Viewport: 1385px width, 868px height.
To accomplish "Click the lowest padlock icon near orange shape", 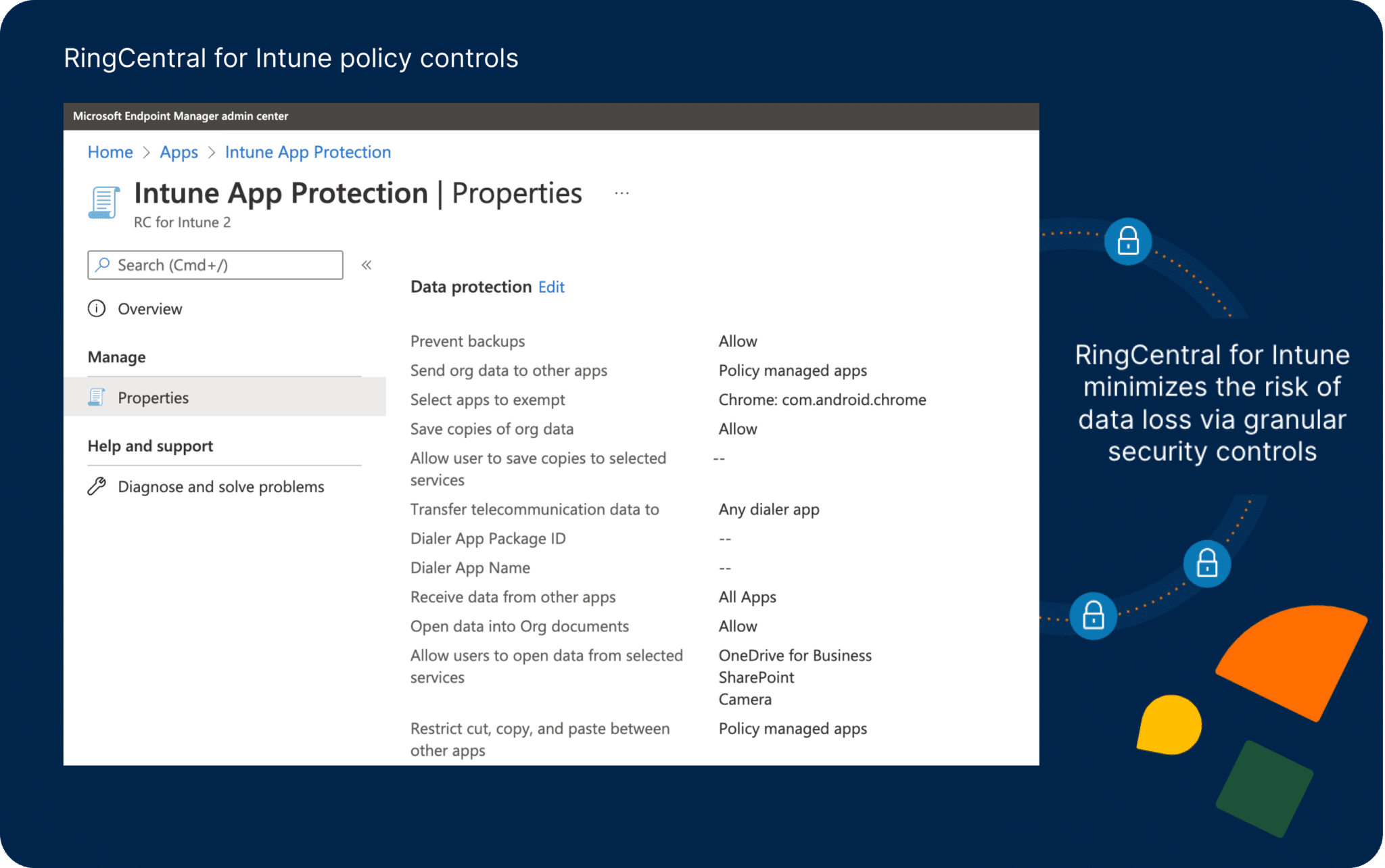I will tap(1093, 616).
